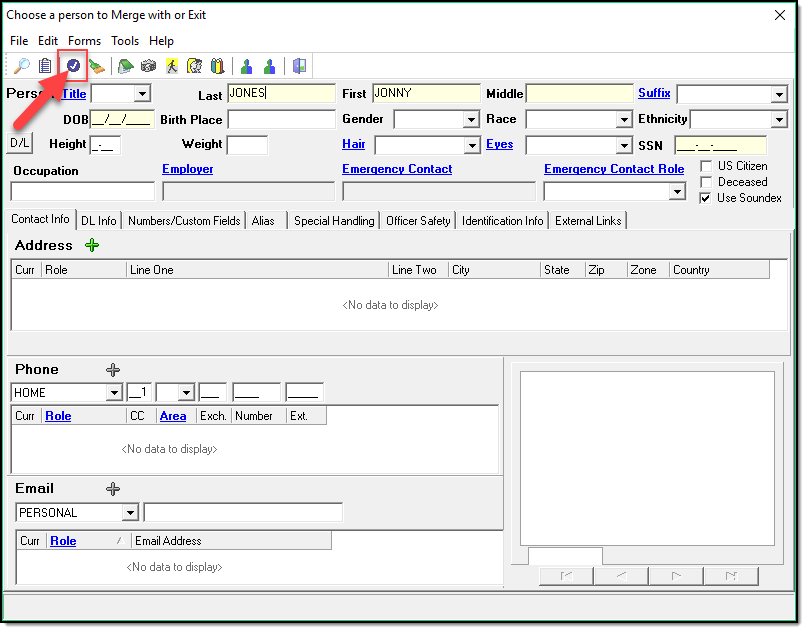Check the Deceased checkbox

point(706,182)
